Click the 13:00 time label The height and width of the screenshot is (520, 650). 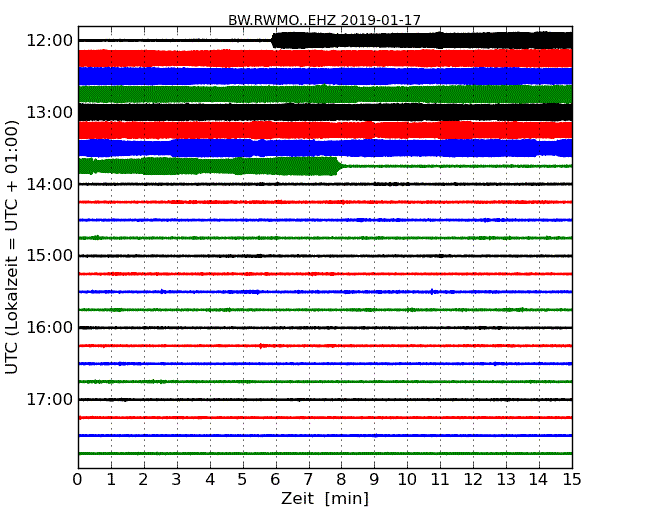pyautogui.click(x=49, y=112)
